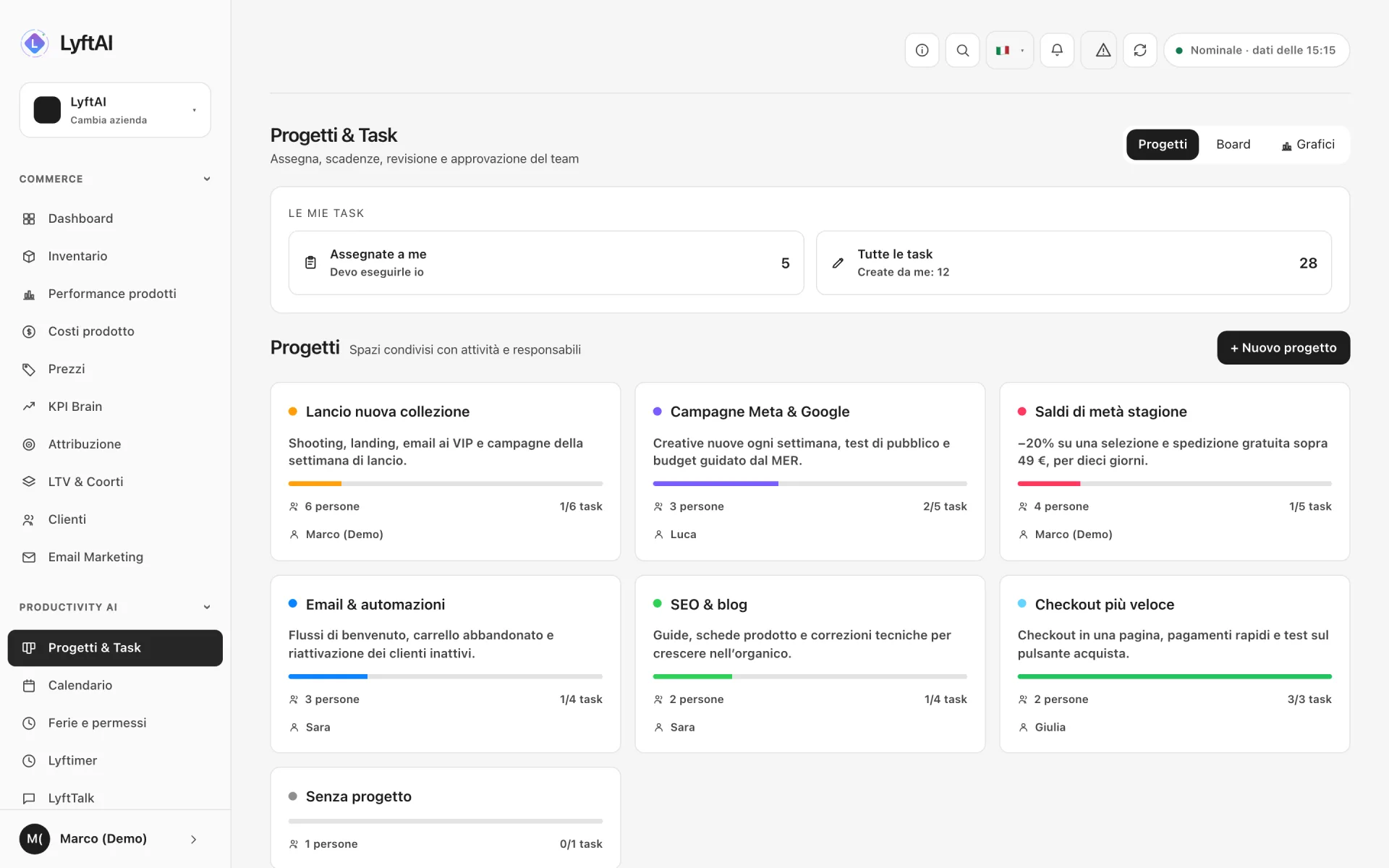Open the Assegnate a me task card

pyautogui.click(x=546, y=263)
